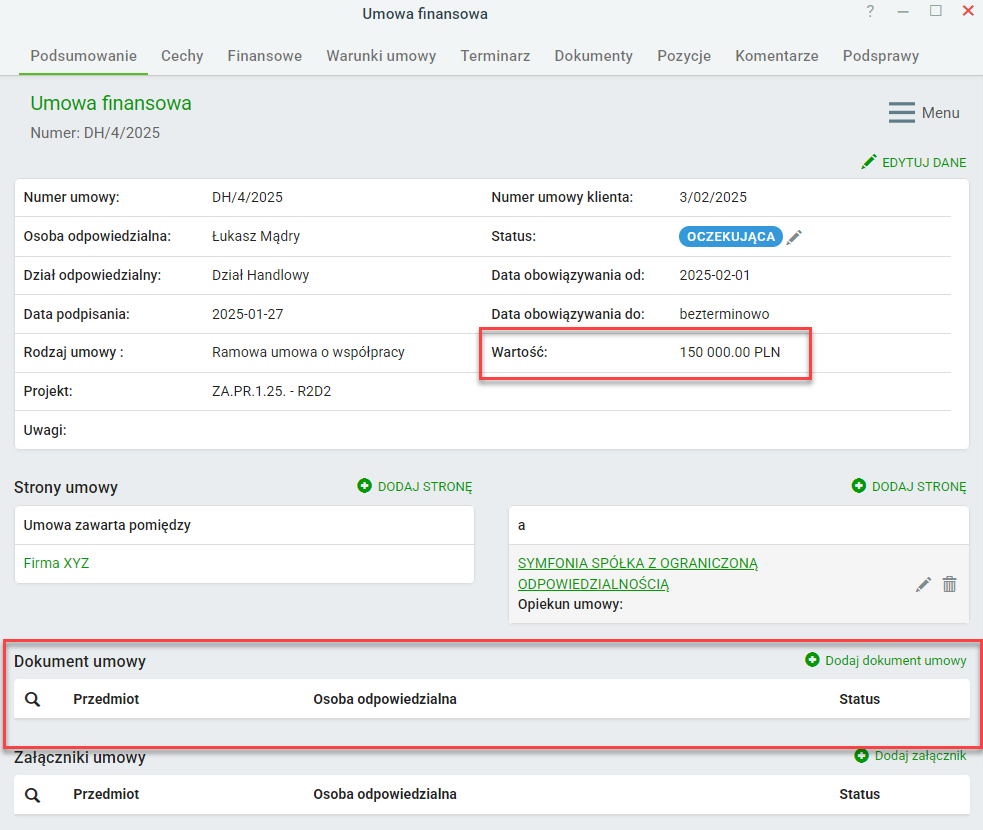Click client contract number 3/02/2025
This screenshot has width=983, height=830.
point(713,197)
